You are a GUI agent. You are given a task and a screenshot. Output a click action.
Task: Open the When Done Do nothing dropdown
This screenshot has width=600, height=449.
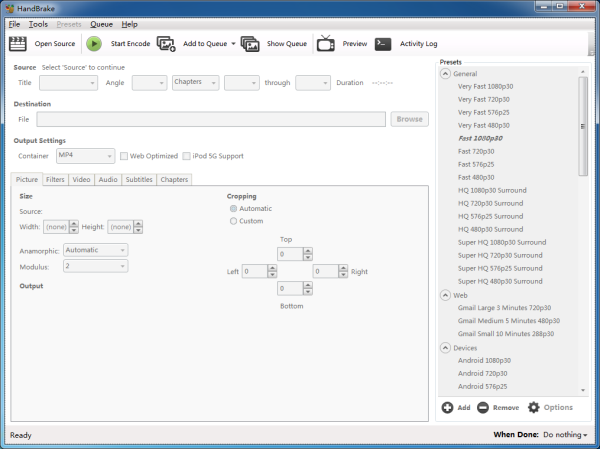[x=565, y=435]
